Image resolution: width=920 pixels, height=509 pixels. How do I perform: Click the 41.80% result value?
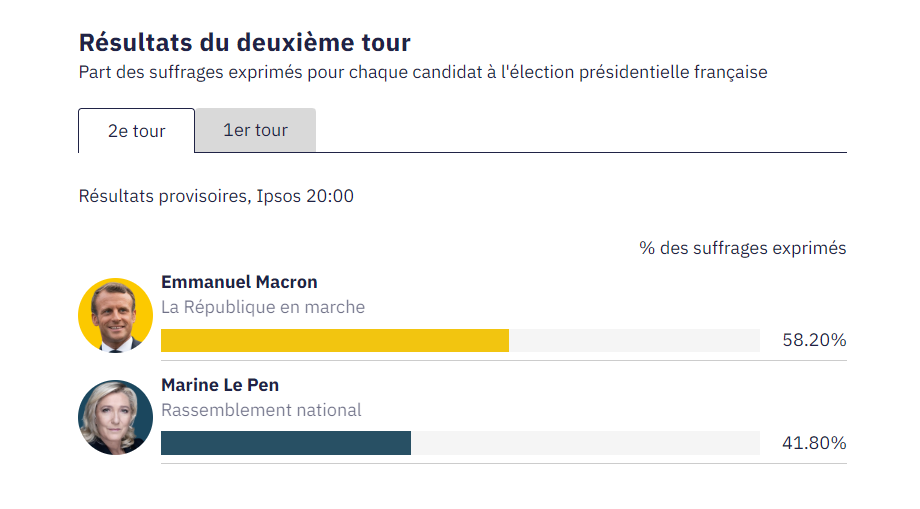(814, 443)
